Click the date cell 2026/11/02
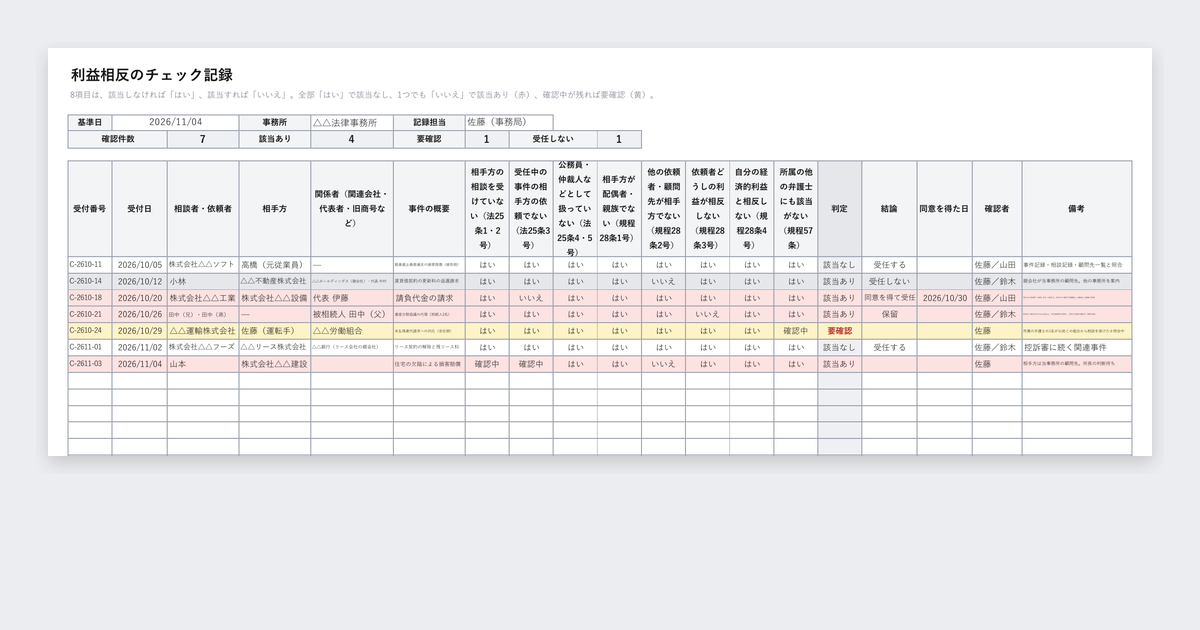 (140, 348)
